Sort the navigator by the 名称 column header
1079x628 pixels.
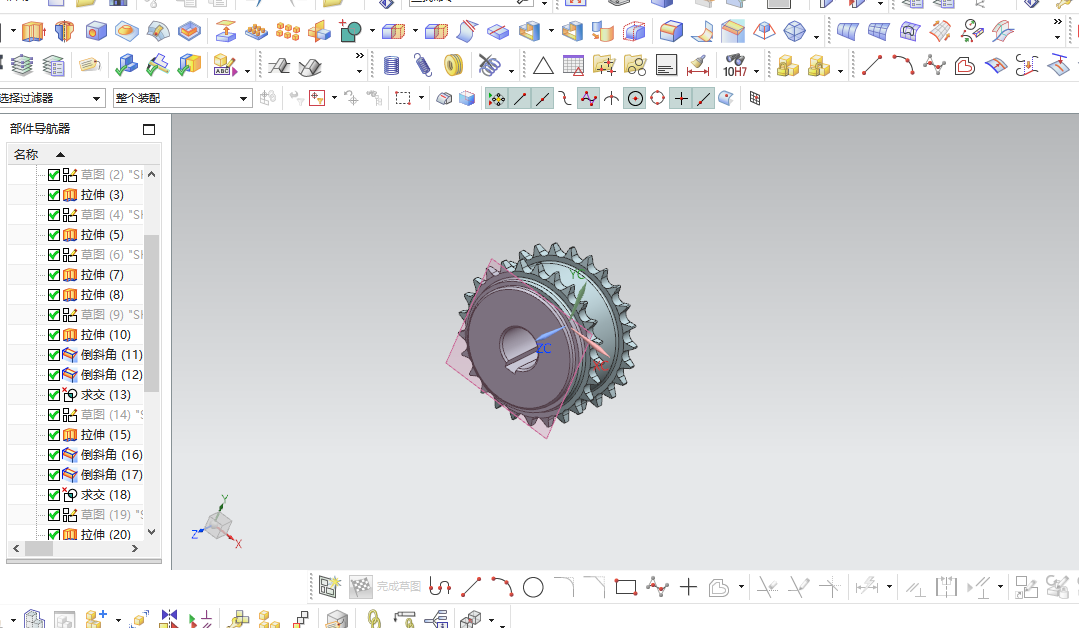pos(26,155)
